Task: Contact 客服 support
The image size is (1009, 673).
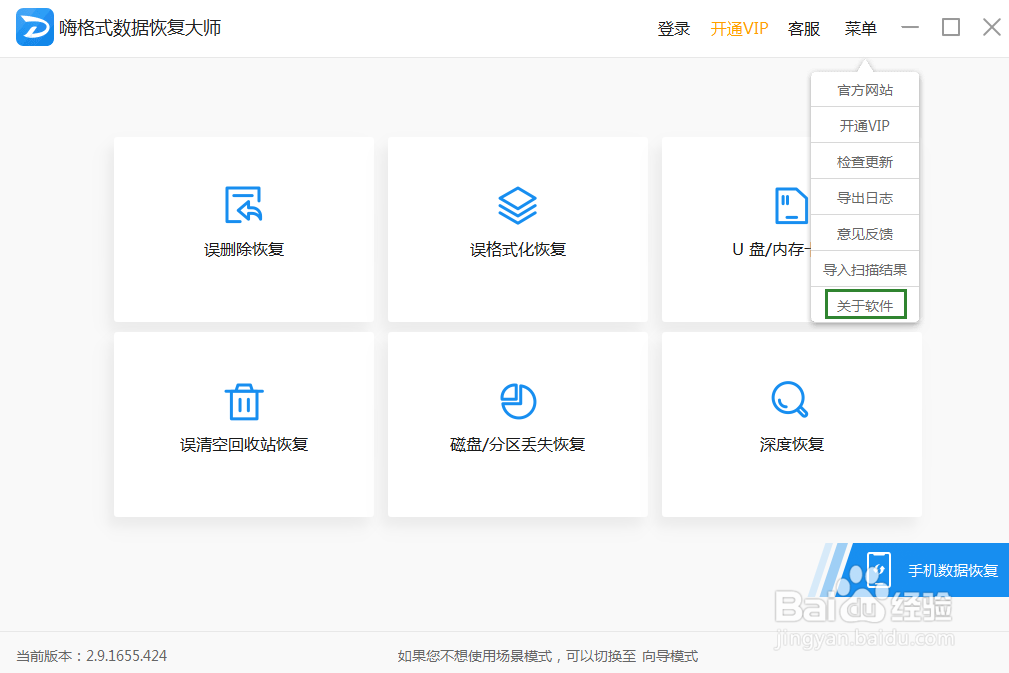Action: (804, 28)
